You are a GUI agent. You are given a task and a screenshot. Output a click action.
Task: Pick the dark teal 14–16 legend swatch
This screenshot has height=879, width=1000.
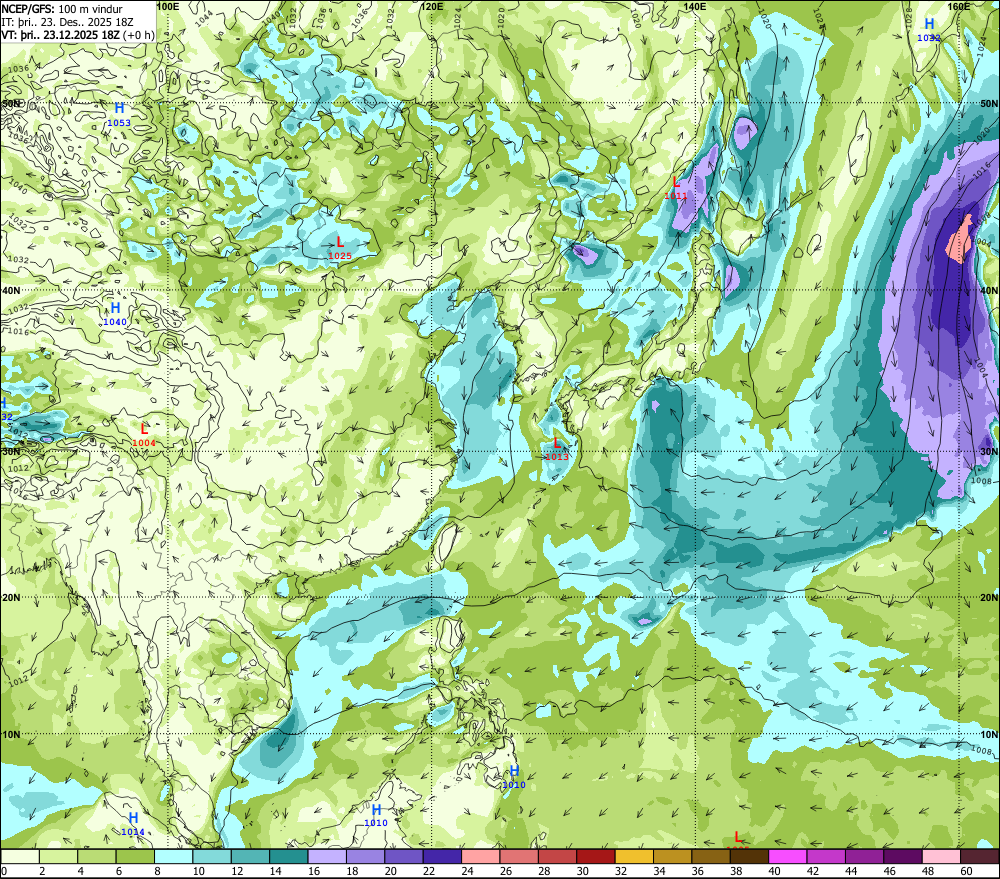coord(289,857)
